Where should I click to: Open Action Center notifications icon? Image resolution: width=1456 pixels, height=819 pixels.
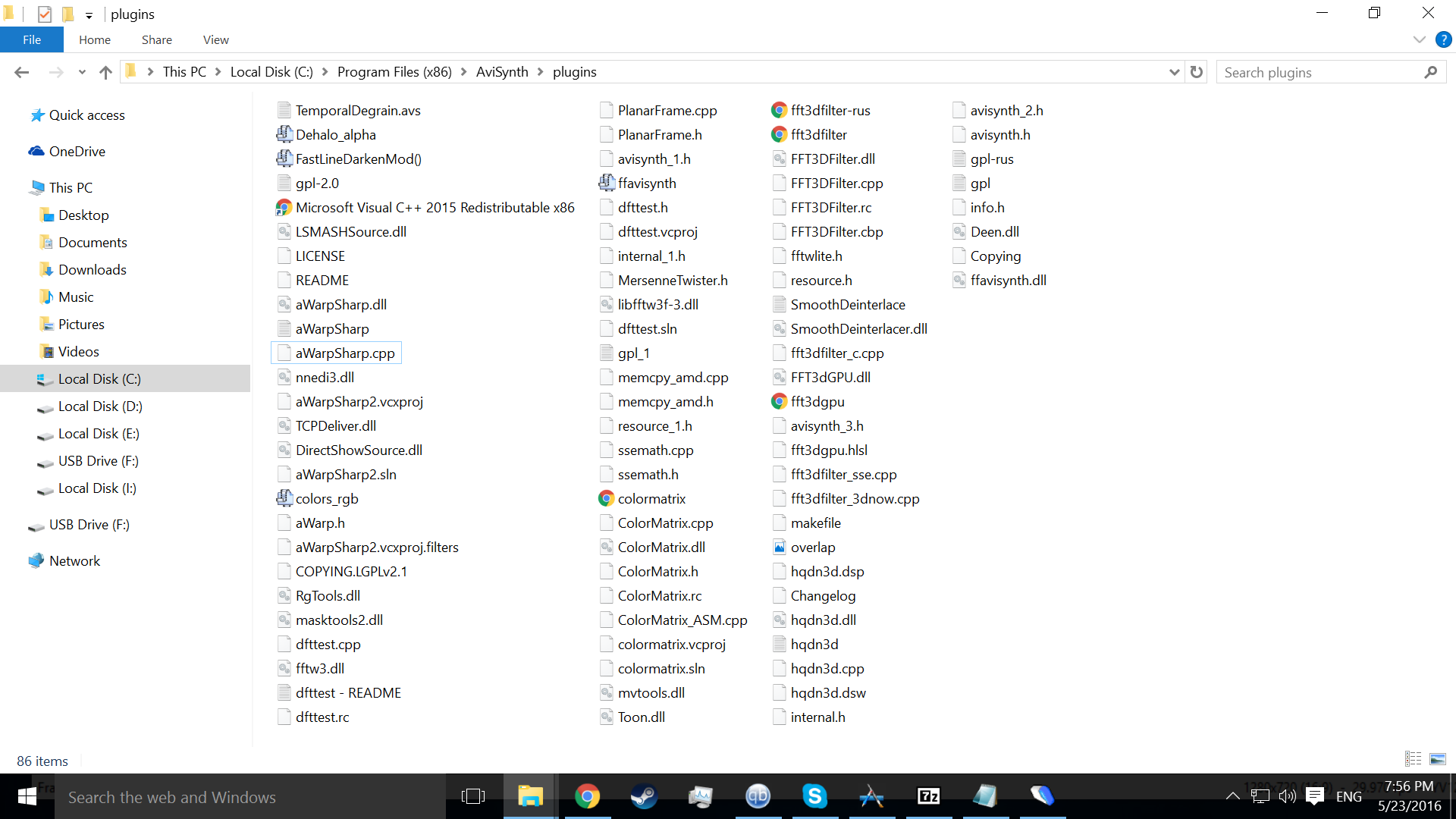point(1315,796)
